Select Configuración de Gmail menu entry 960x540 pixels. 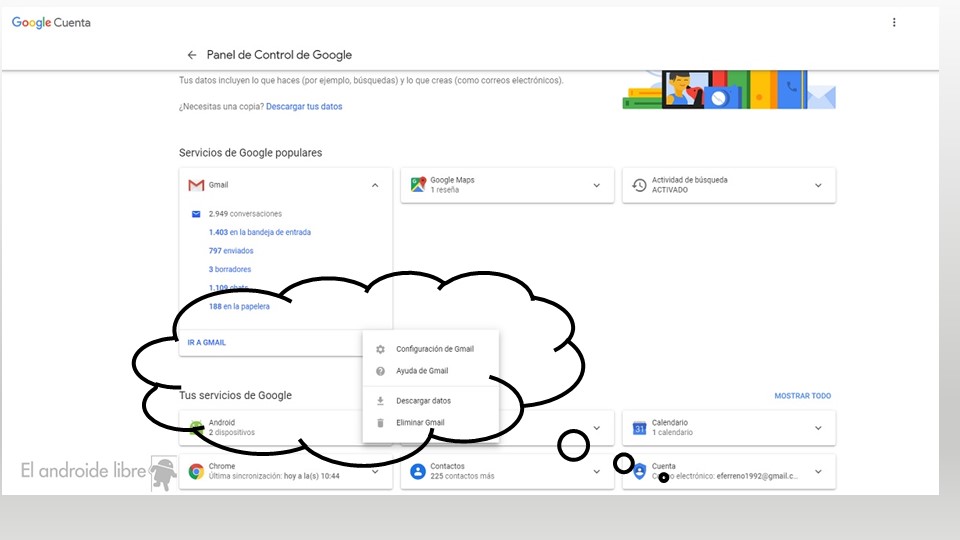point(431,349)
